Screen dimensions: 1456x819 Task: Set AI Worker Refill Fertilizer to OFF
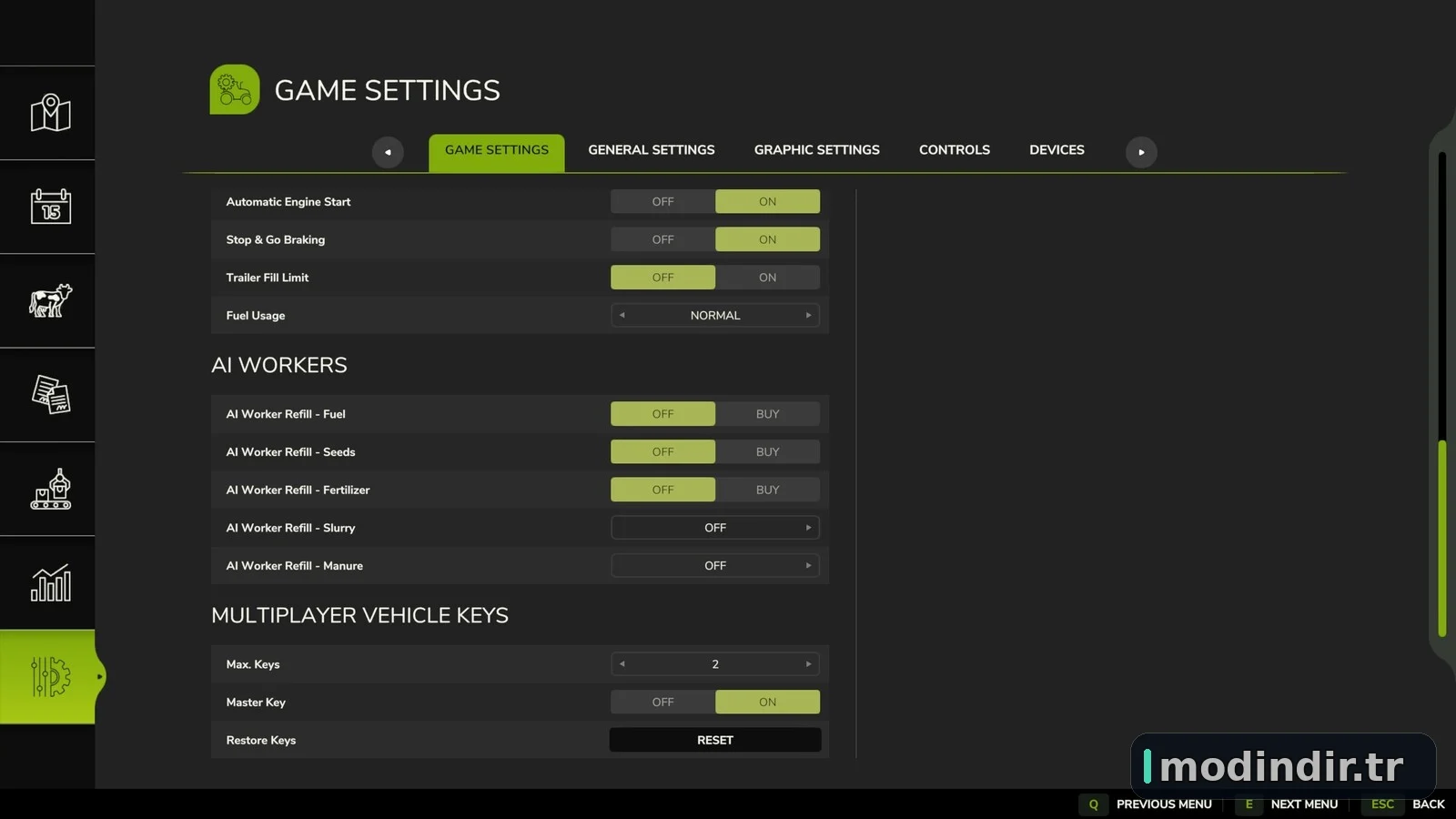[x=662, y=490]
